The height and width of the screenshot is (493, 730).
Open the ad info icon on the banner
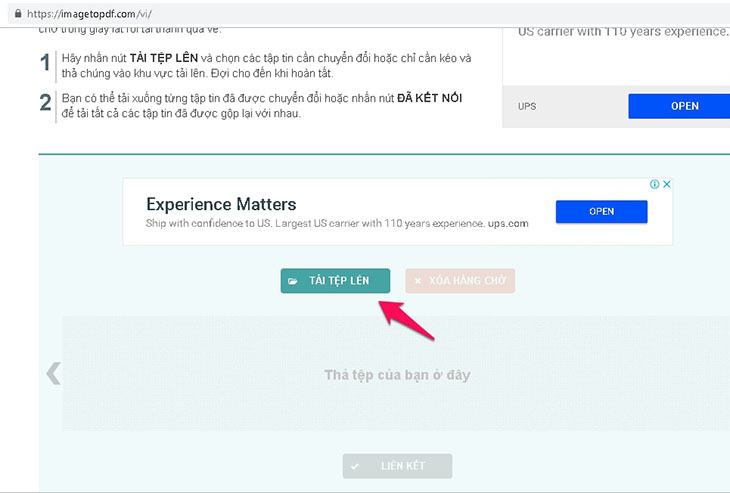click(654, 184)
